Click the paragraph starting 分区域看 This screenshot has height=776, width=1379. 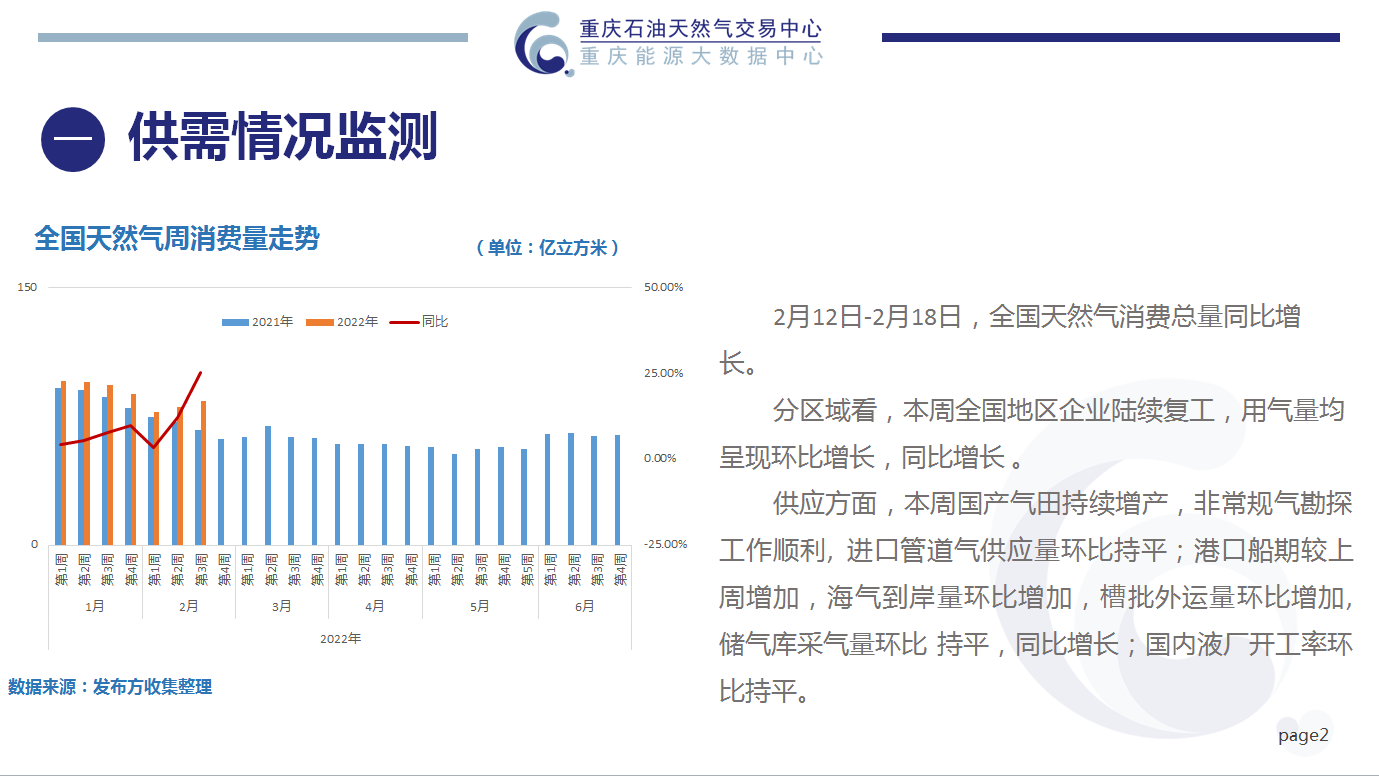tap(1033, 433)
